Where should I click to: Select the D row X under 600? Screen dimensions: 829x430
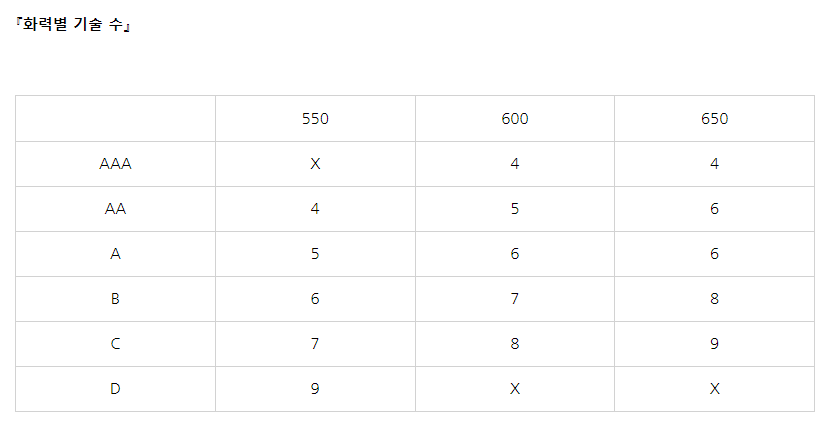[515, 389]
